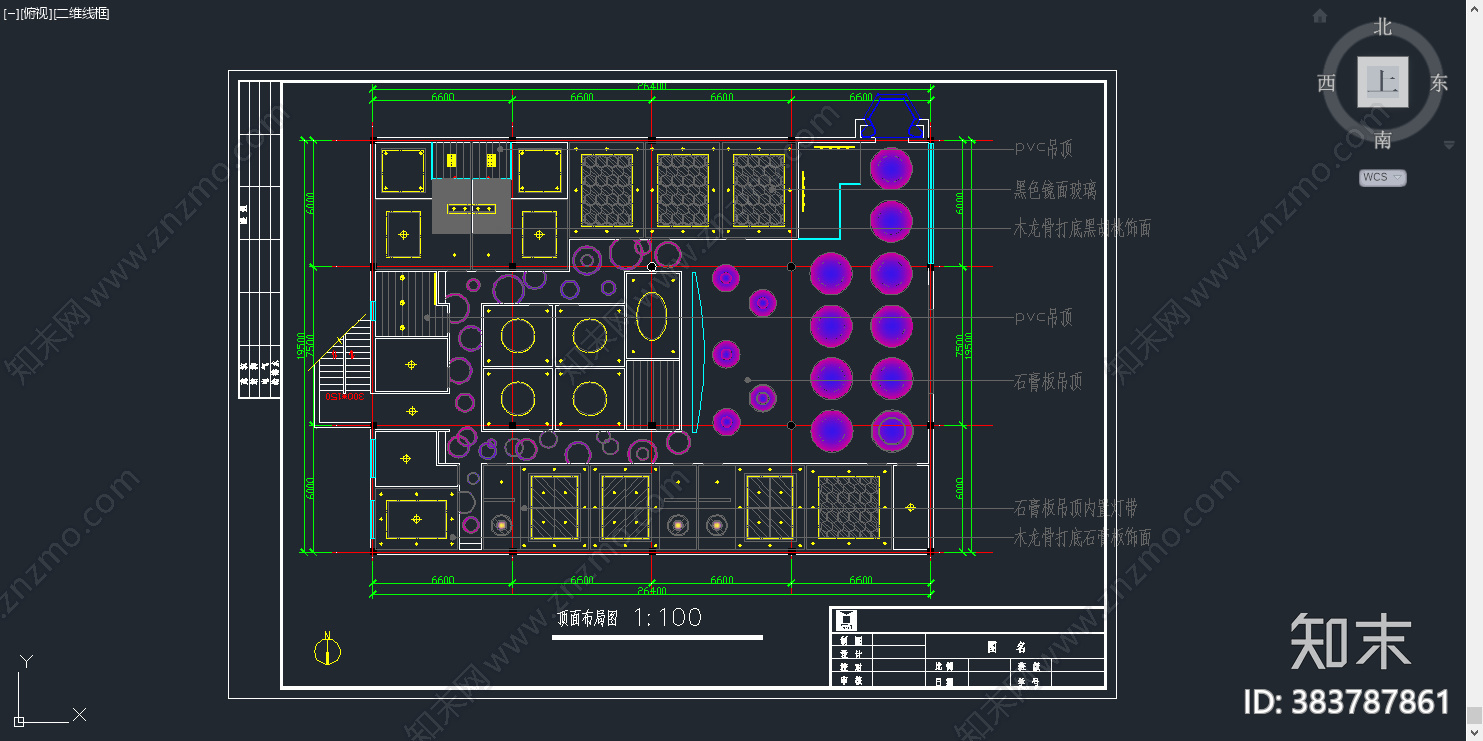The width and height of the screenshot is (1483, 741).
Task: Select the 黑色镜面玻璃 annotation text
Action: pyautogui.click(x=1055, y=189)
